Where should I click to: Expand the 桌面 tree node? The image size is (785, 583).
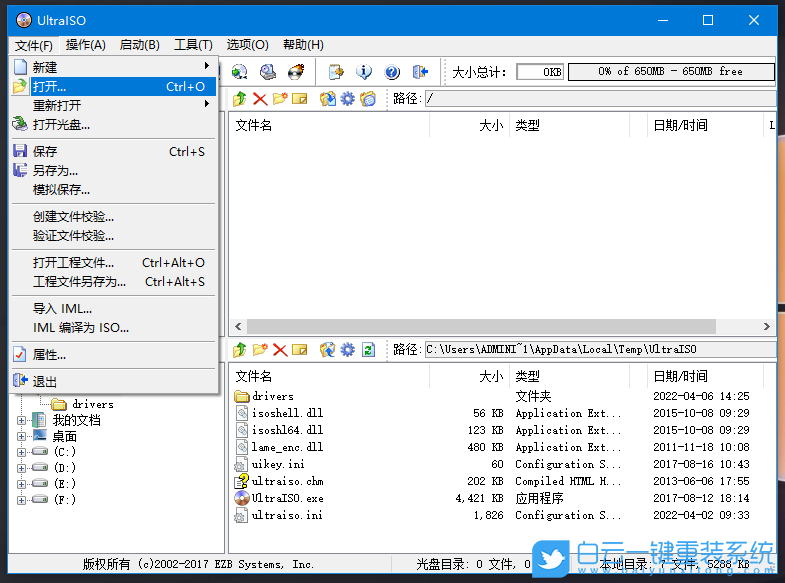pos(22,436)
